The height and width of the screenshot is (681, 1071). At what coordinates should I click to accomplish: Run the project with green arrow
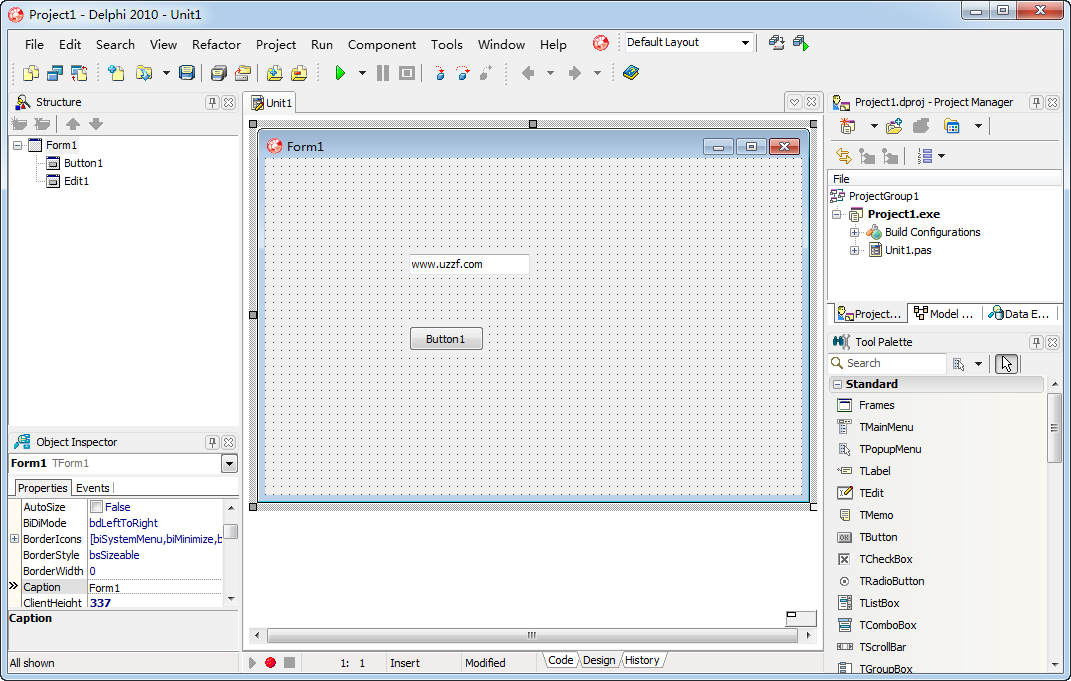(339, 73)
